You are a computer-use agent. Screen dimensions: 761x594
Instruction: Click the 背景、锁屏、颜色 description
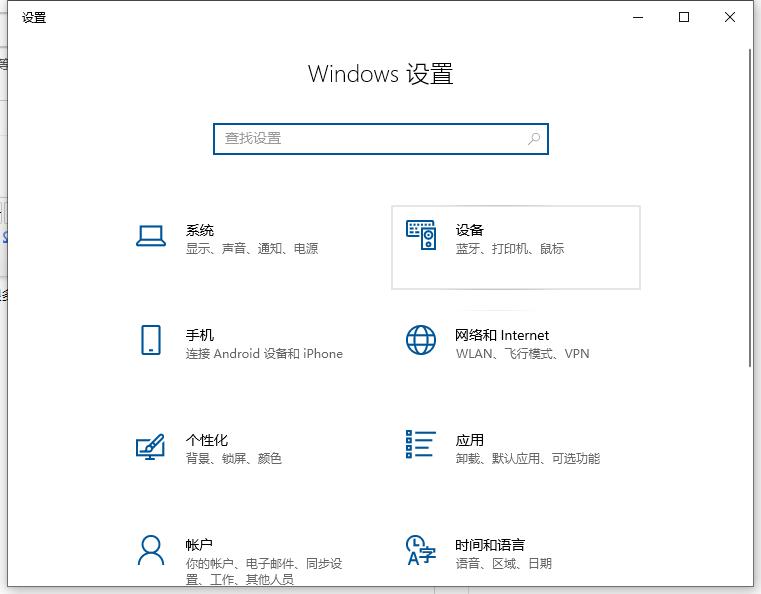pyautogui.click(x=233, y=459)
